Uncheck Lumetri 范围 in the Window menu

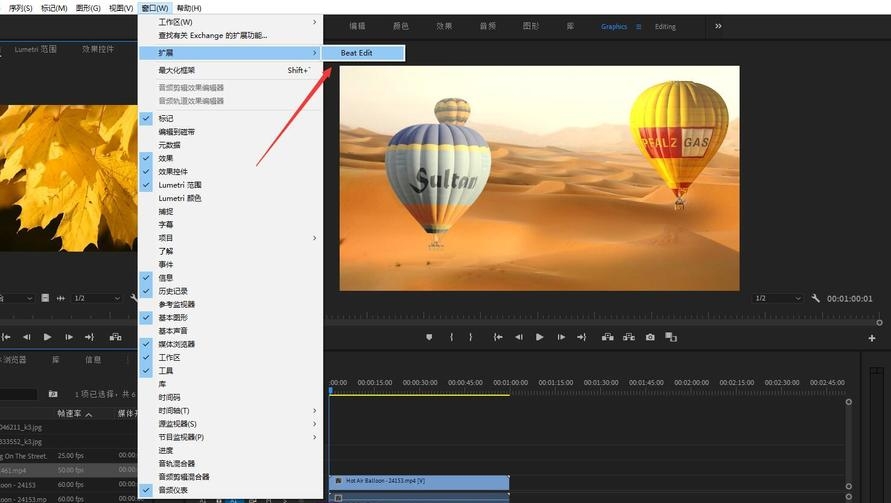146,185
